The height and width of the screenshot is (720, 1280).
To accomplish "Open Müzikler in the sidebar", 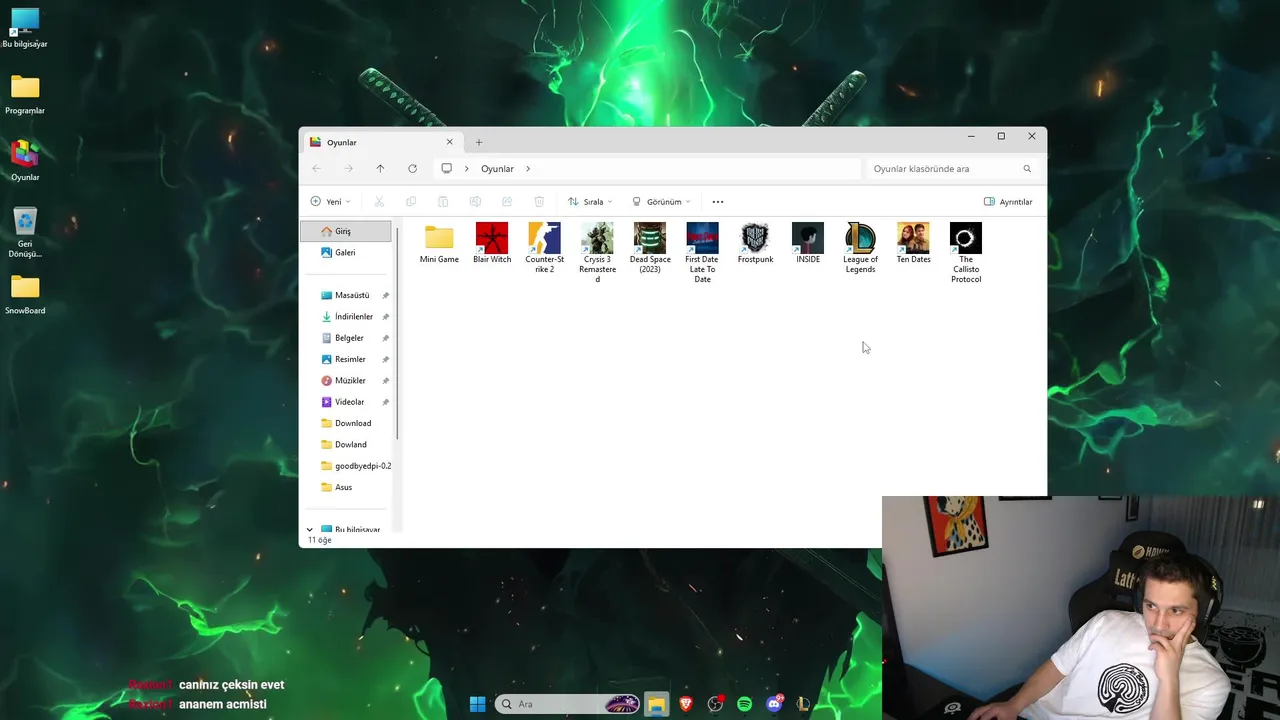I will click(346, 380).
